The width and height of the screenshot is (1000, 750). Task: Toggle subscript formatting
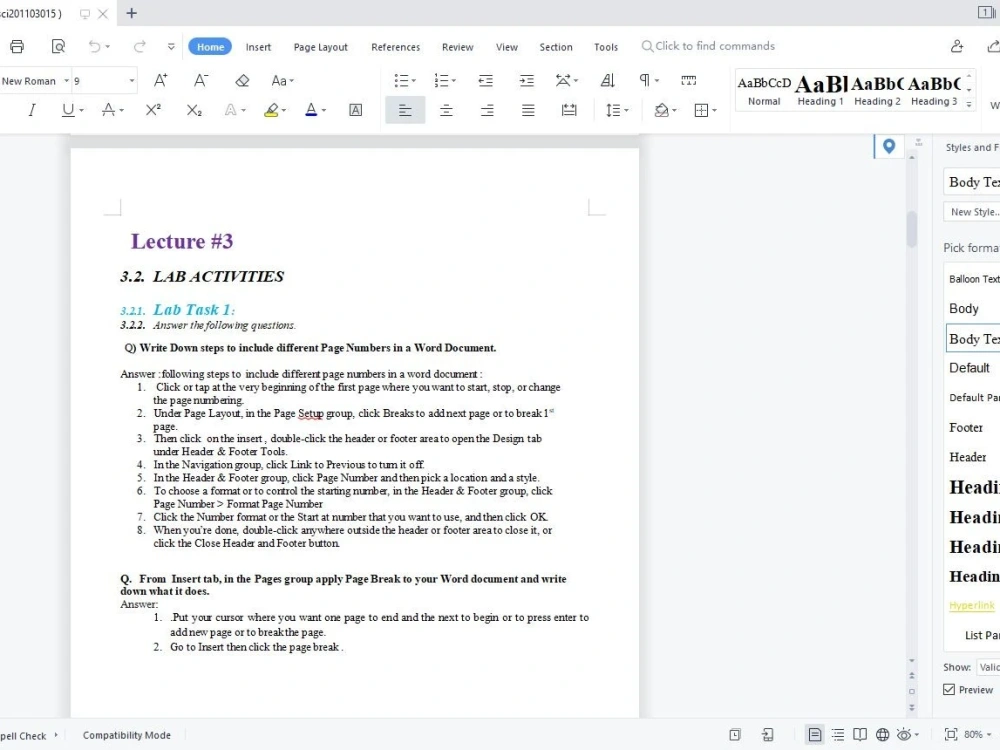point(194,110)
